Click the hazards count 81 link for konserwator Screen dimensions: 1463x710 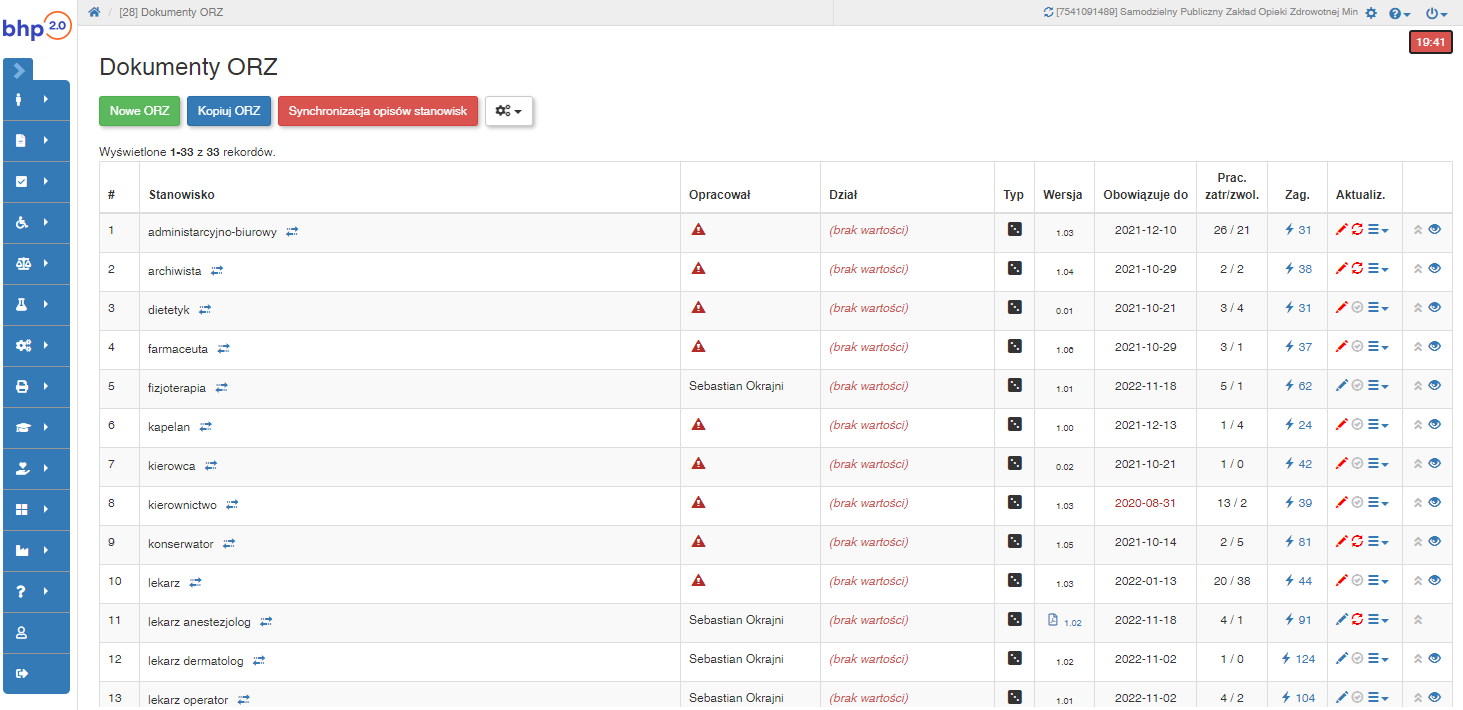(1298, 542)
